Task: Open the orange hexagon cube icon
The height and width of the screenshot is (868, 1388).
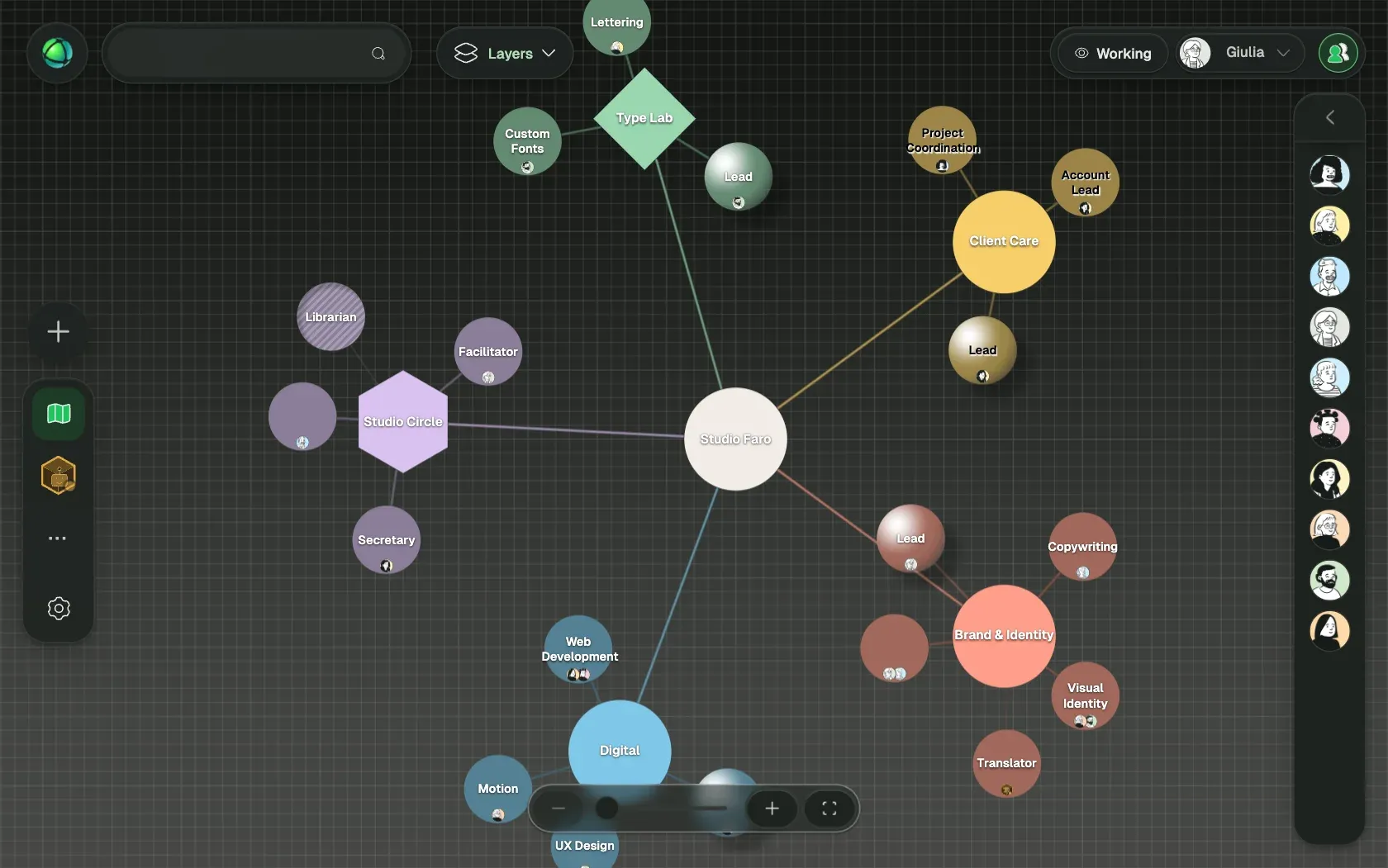Action: (x=59, y=476)
